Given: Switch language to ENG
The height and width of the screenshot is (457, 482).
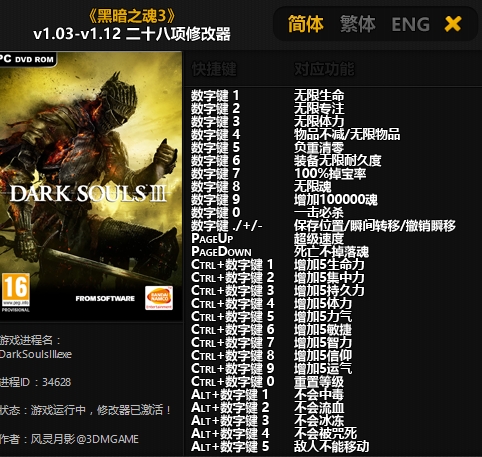Looking at the screenshot, I should pyautogui.click(x=410, y=24).
